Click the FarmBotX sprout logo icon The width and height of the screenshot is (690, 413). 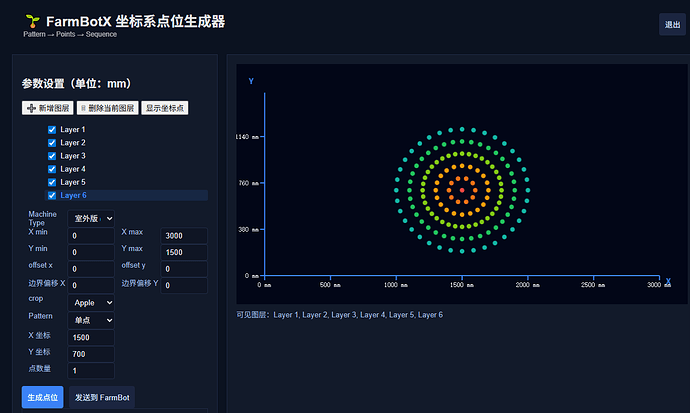coord(33,20)
